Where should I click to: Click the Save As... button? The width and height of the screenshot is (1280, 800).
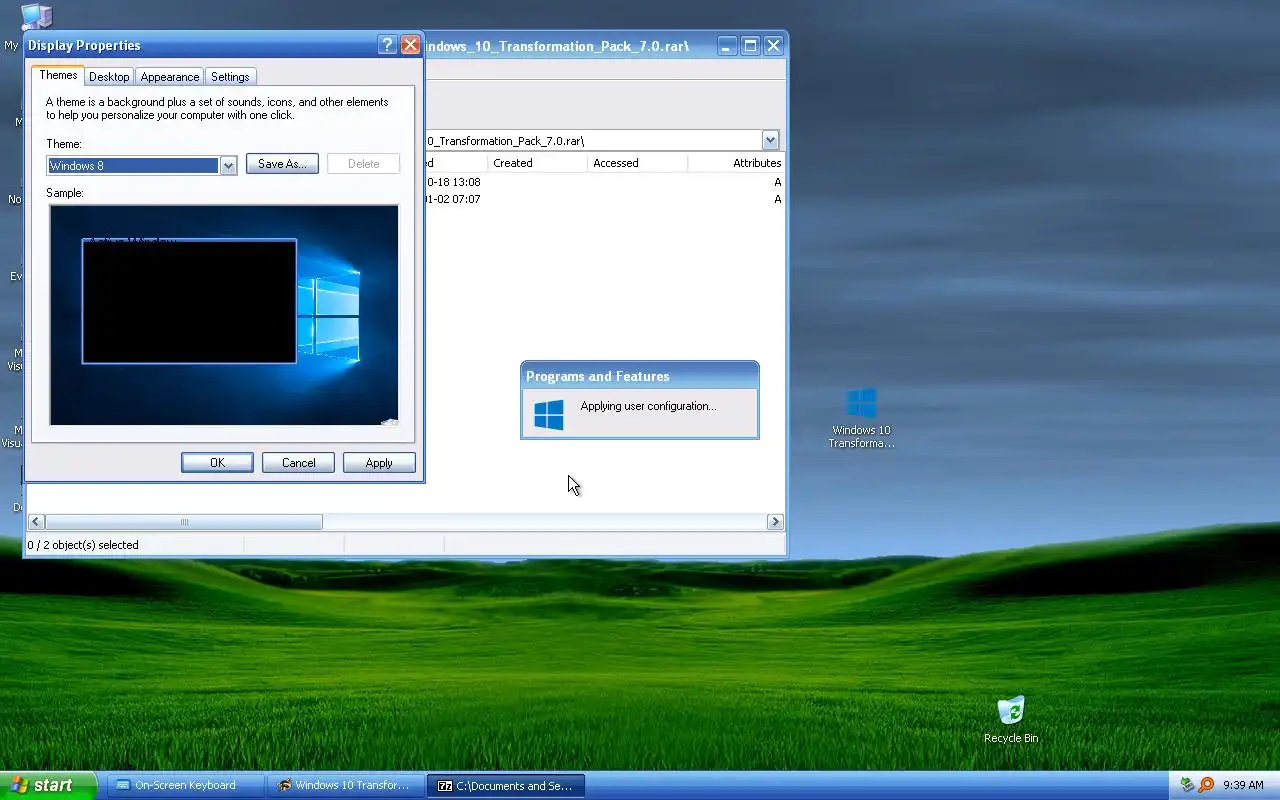pos(282,164)
